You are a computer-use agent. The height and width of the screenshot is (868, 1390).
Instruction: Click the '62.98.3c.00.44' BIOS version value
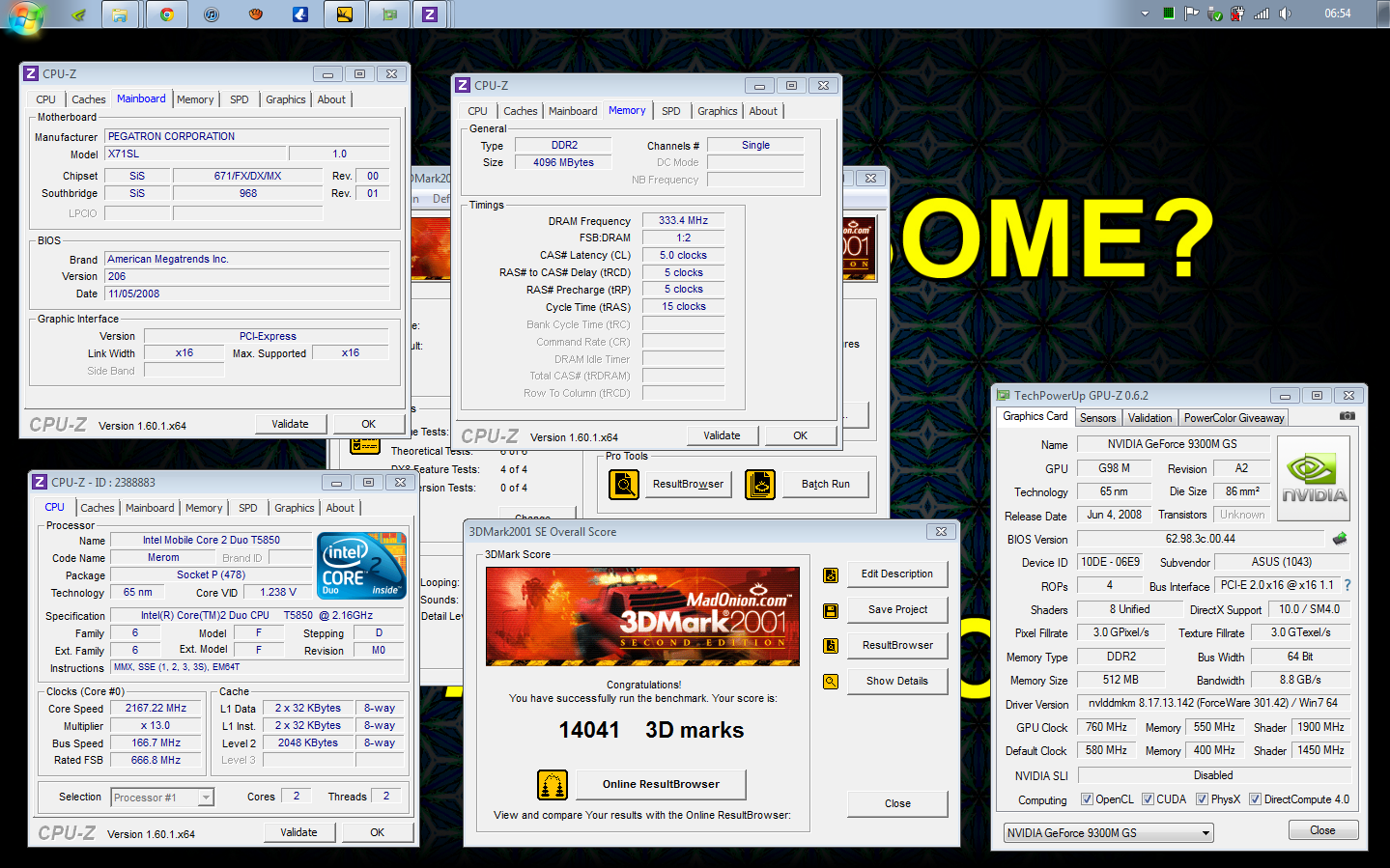(1200, 539)
